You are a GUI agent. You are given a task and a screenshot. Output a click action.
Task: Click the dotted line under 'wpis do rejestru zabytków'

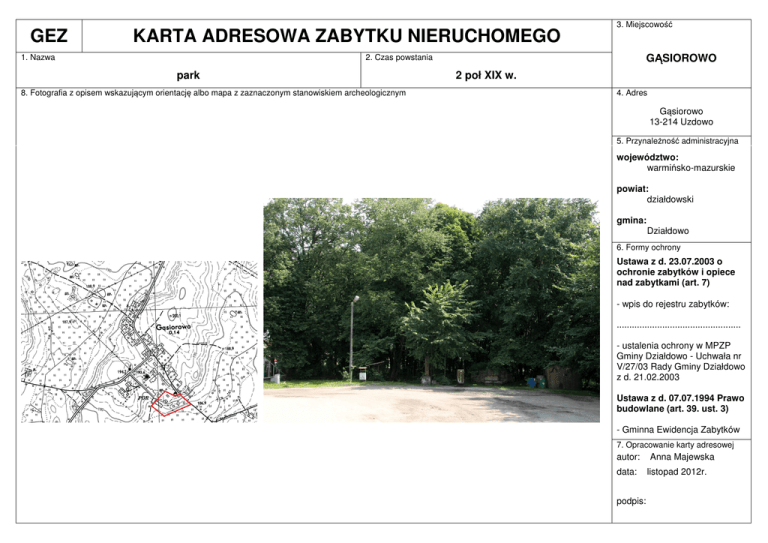(x=678, y=325)
